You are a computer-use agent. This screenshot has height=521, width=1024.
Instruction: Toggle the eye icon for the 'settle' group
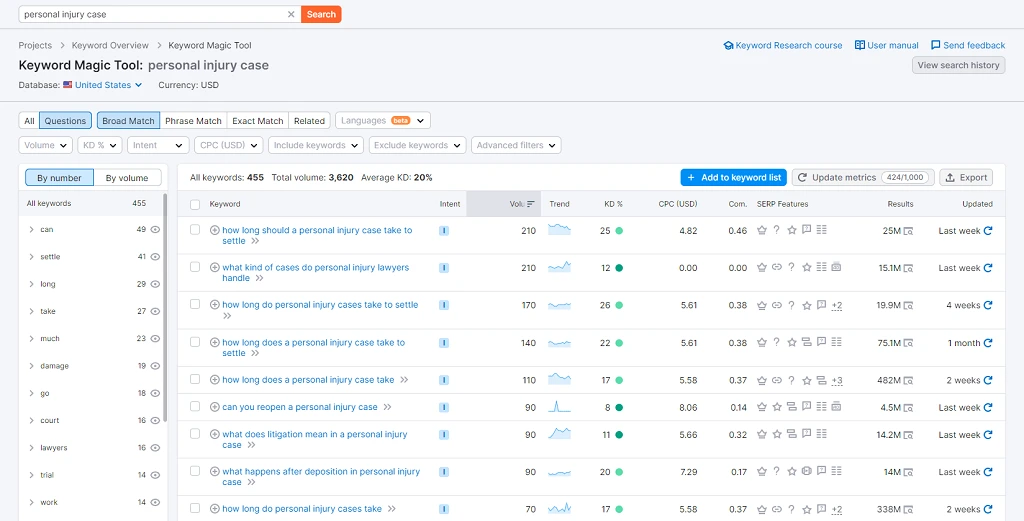[155, 257]
